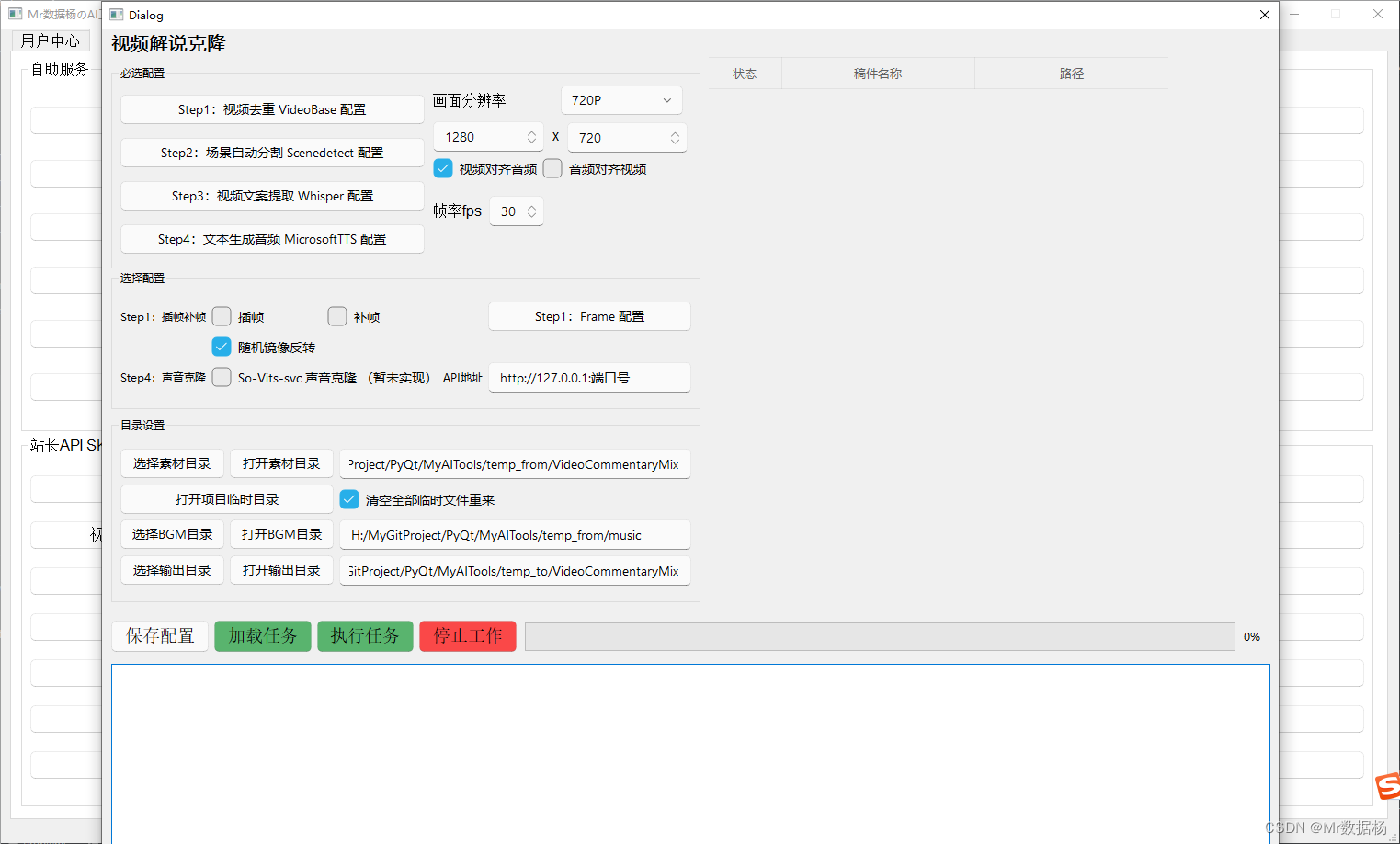Viewport: 1400px width, 844px height.
Task: Click the Dialog window title icon
Action: pyautogui.click(x=117, y=15)
